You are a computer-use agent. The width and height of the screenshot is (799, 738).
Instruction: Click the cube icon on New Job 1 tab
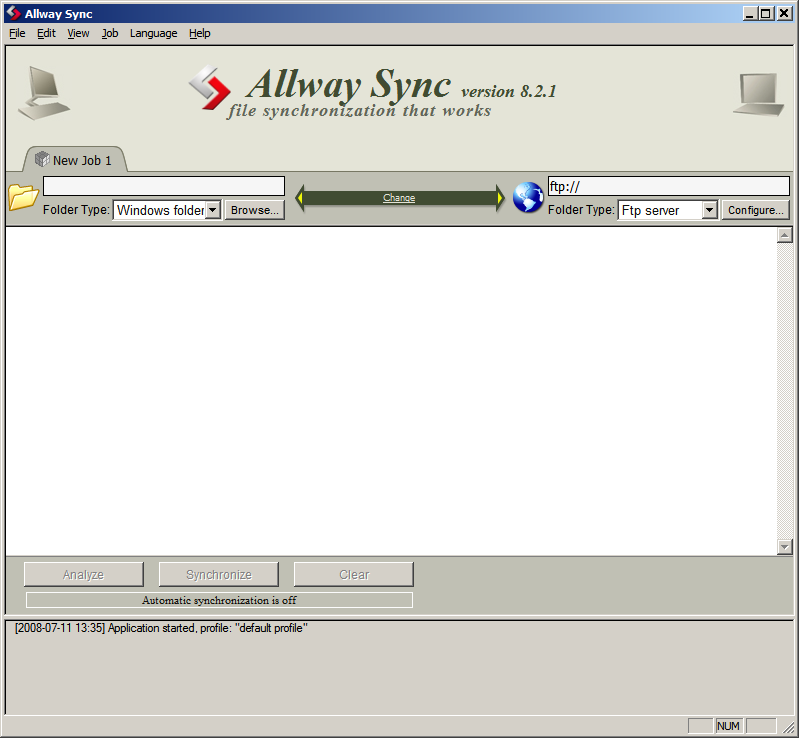click(42, 160)
